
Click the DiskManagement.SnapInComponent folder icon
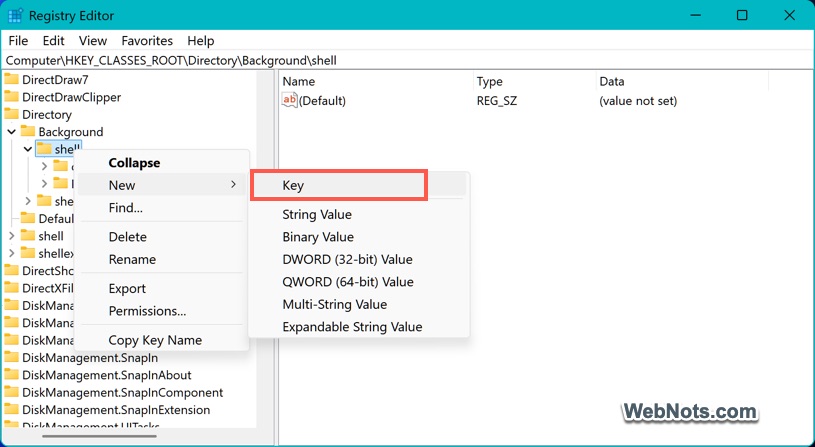coord(11,392)
